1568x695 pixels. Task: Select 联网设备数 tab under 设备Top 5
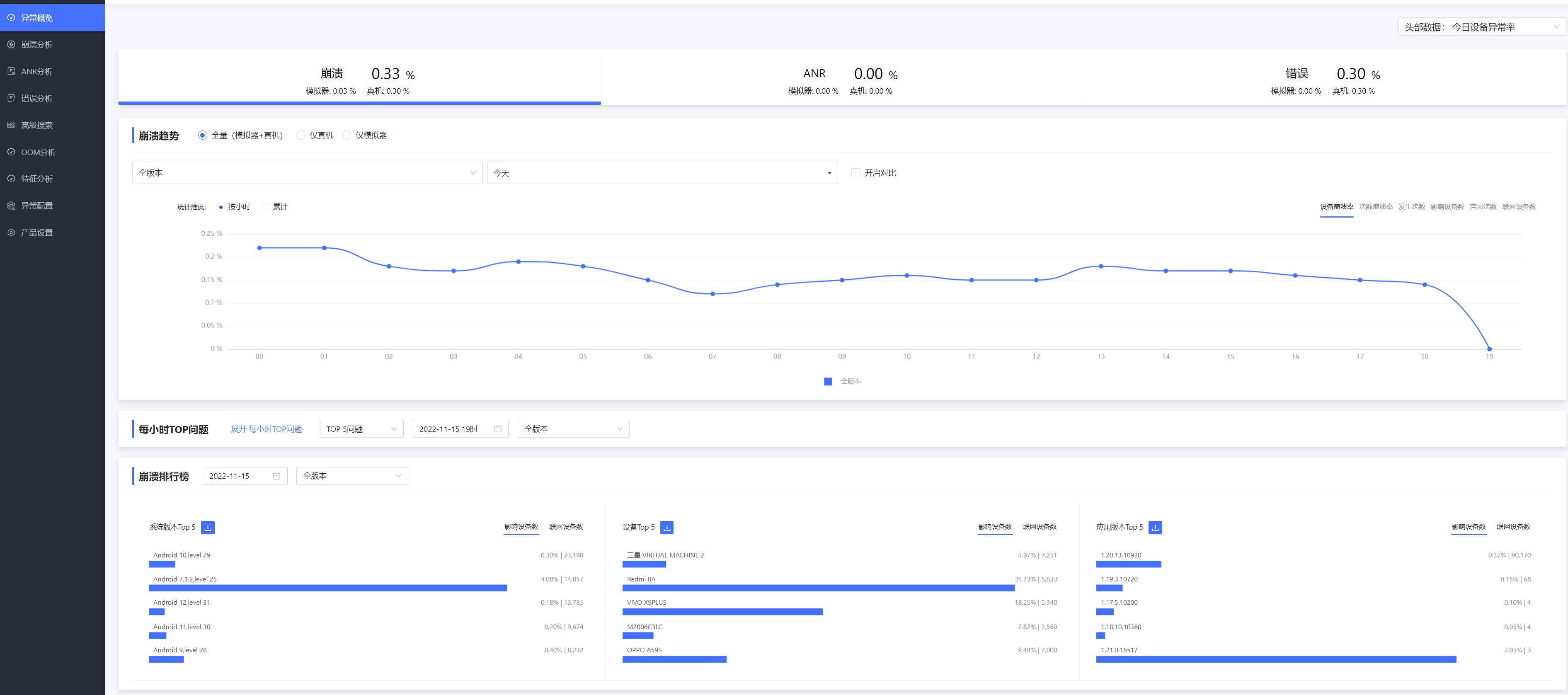[1039, 527]
